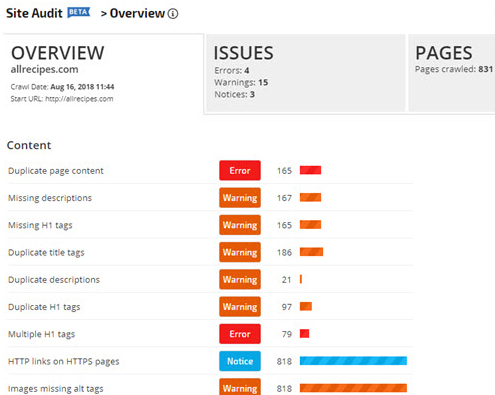Click the Error badge for Duplicate page content

coord(240,171)
